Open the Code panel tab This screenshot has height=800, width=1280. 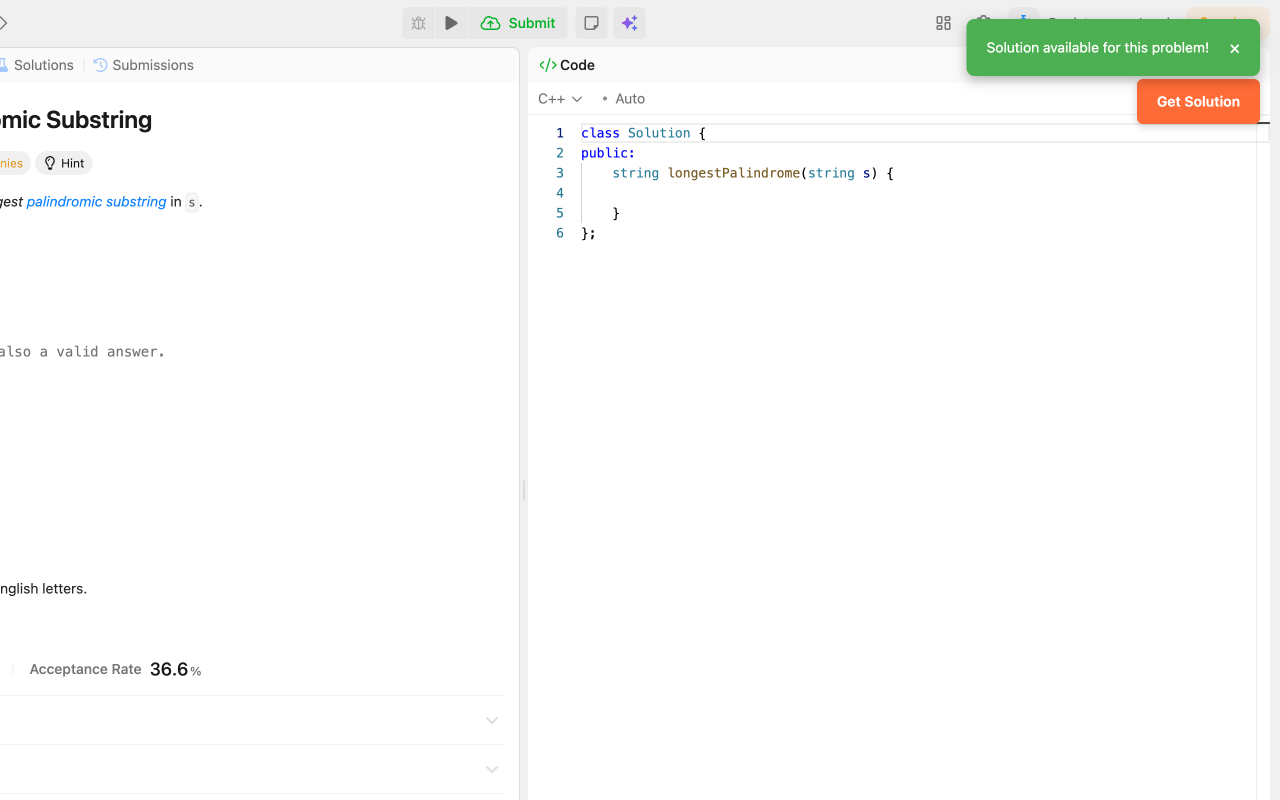tap(567, 65)
